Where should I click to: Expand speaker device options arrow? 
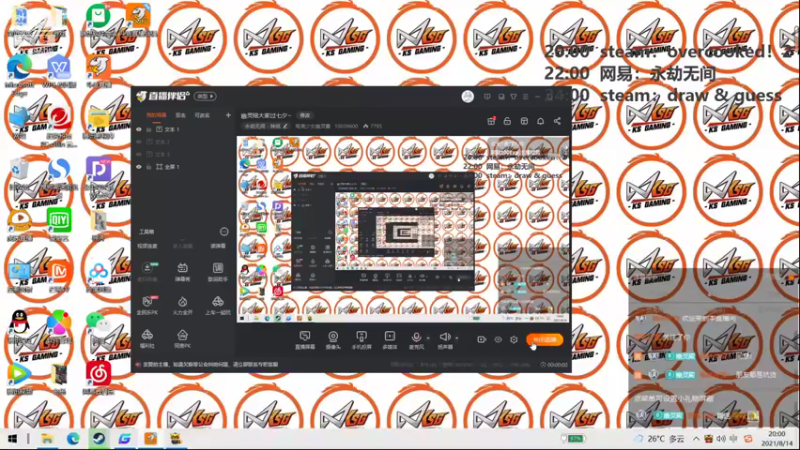pos(457,338)
